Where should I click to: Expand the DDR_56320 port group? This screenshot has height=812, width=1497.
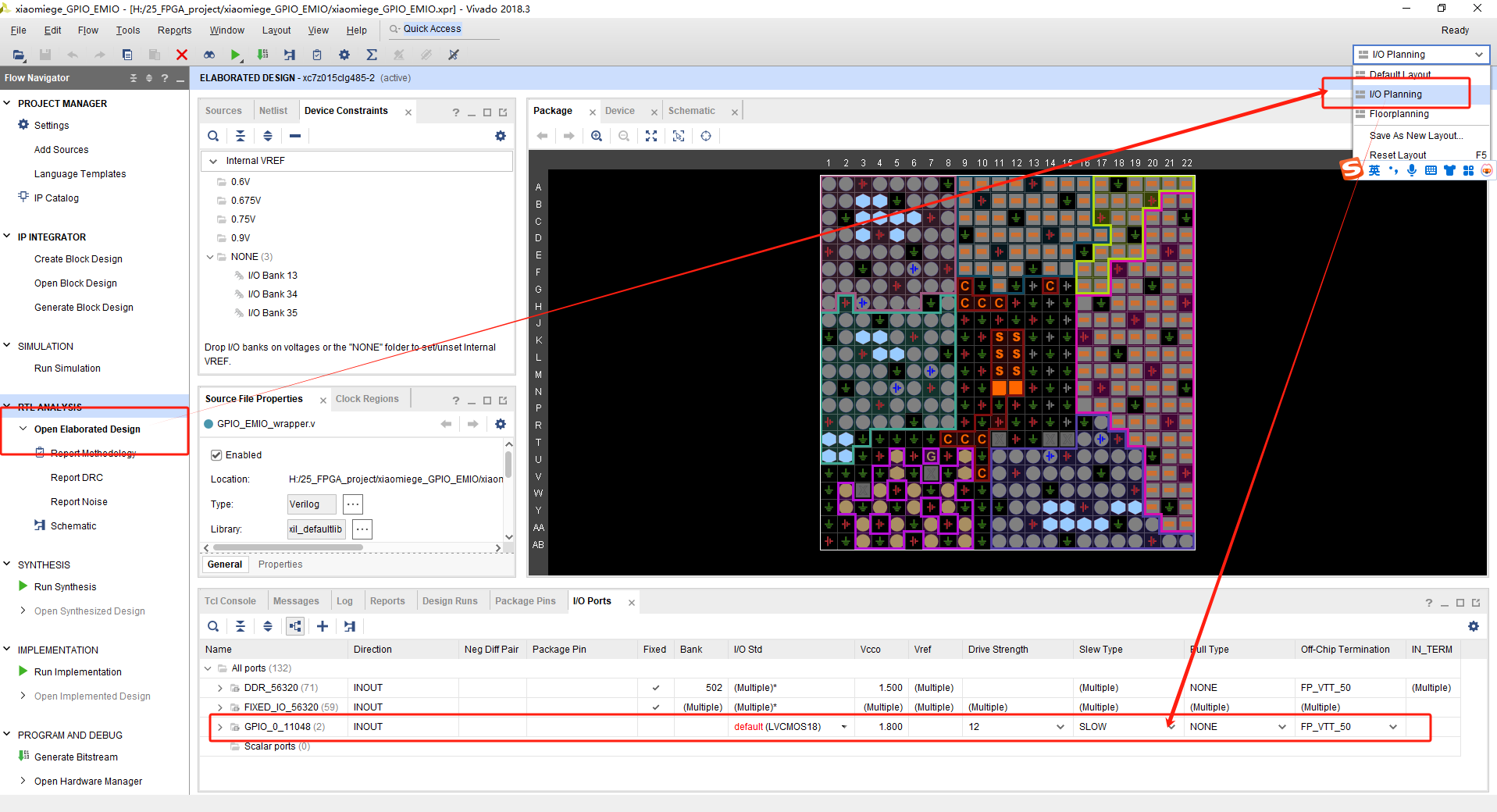(220, 688)
